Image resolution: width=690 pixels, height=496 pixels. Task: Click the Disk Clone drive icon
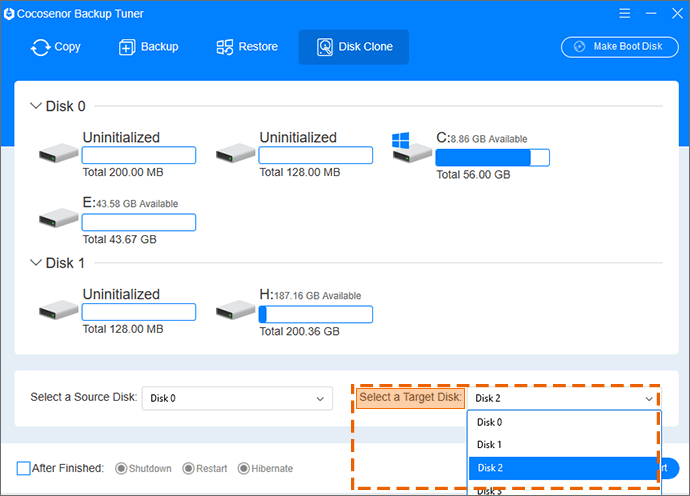click(325, 47)
